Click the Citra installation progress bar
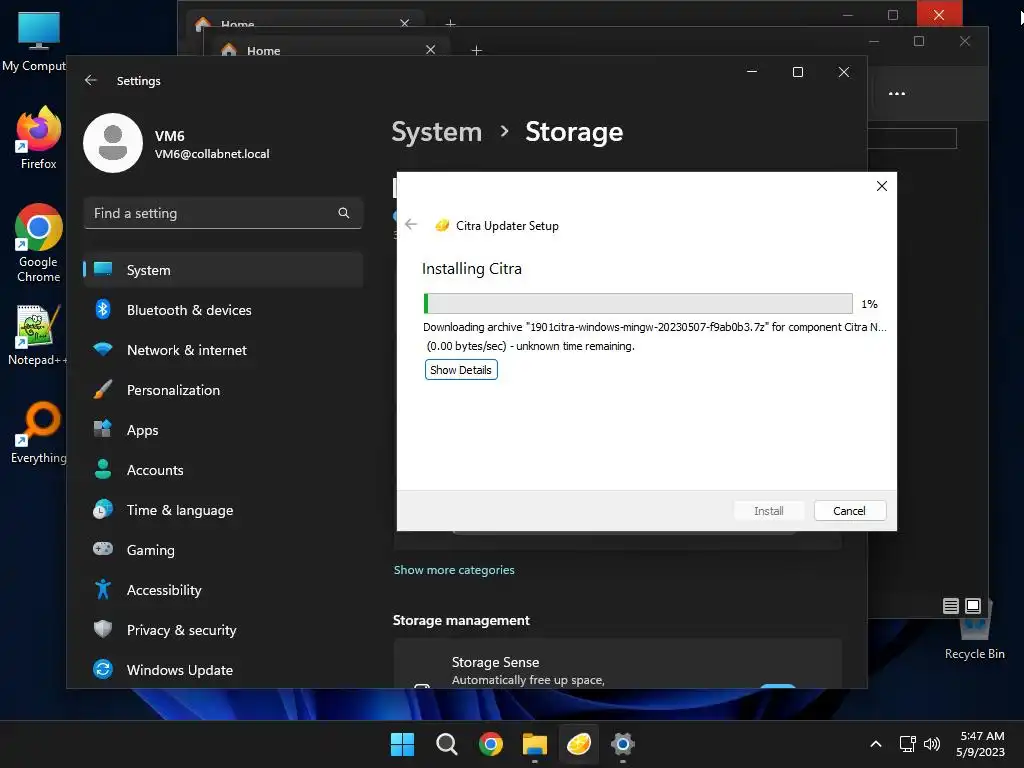 [x=638, y=303]
